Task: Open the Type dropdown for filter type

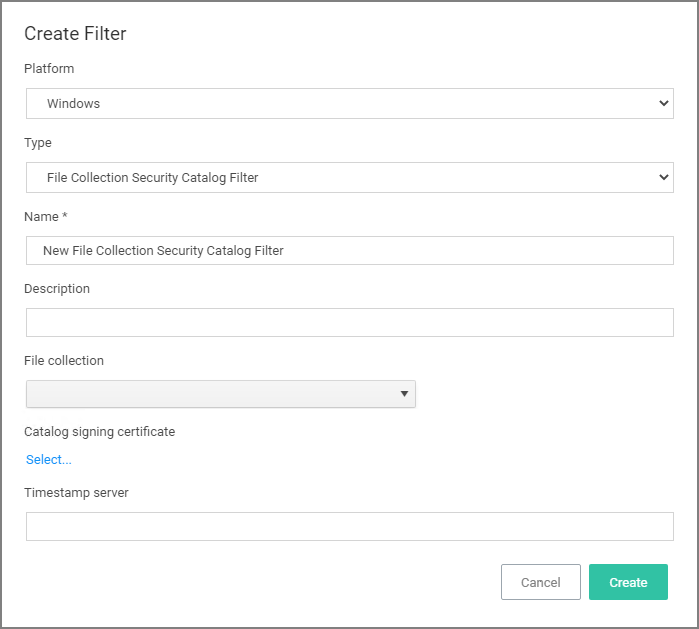Action: point(350,177)
